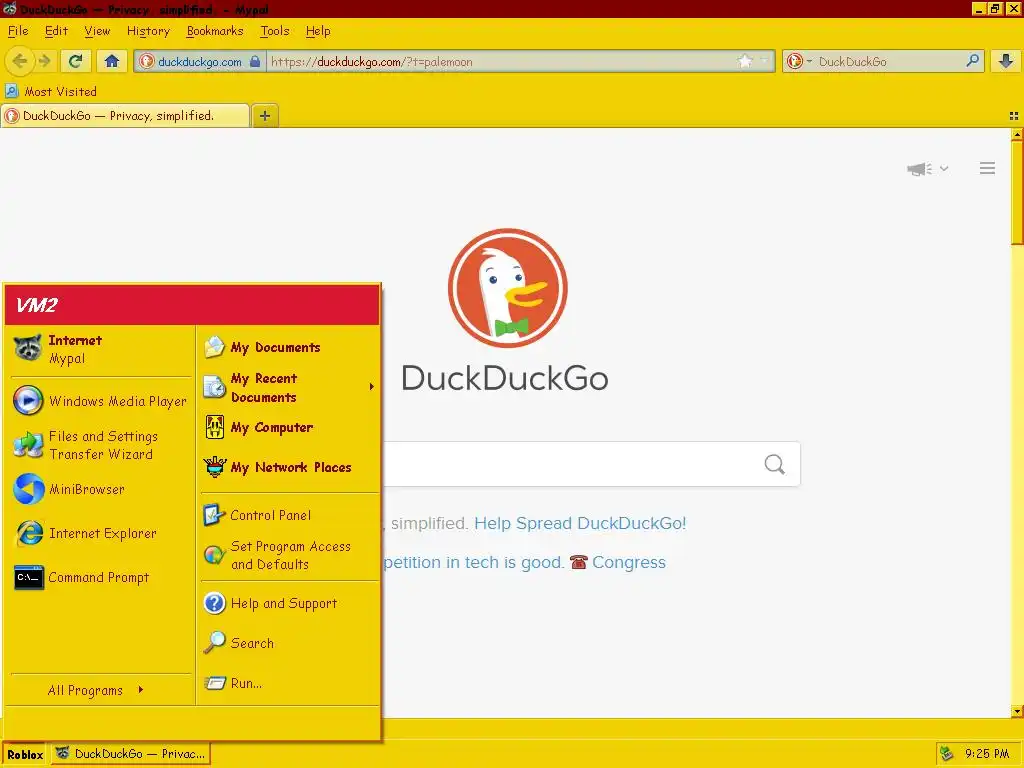Open the tab groups grid icon
The image size is (1024, 768).
tap(1014, 116)
